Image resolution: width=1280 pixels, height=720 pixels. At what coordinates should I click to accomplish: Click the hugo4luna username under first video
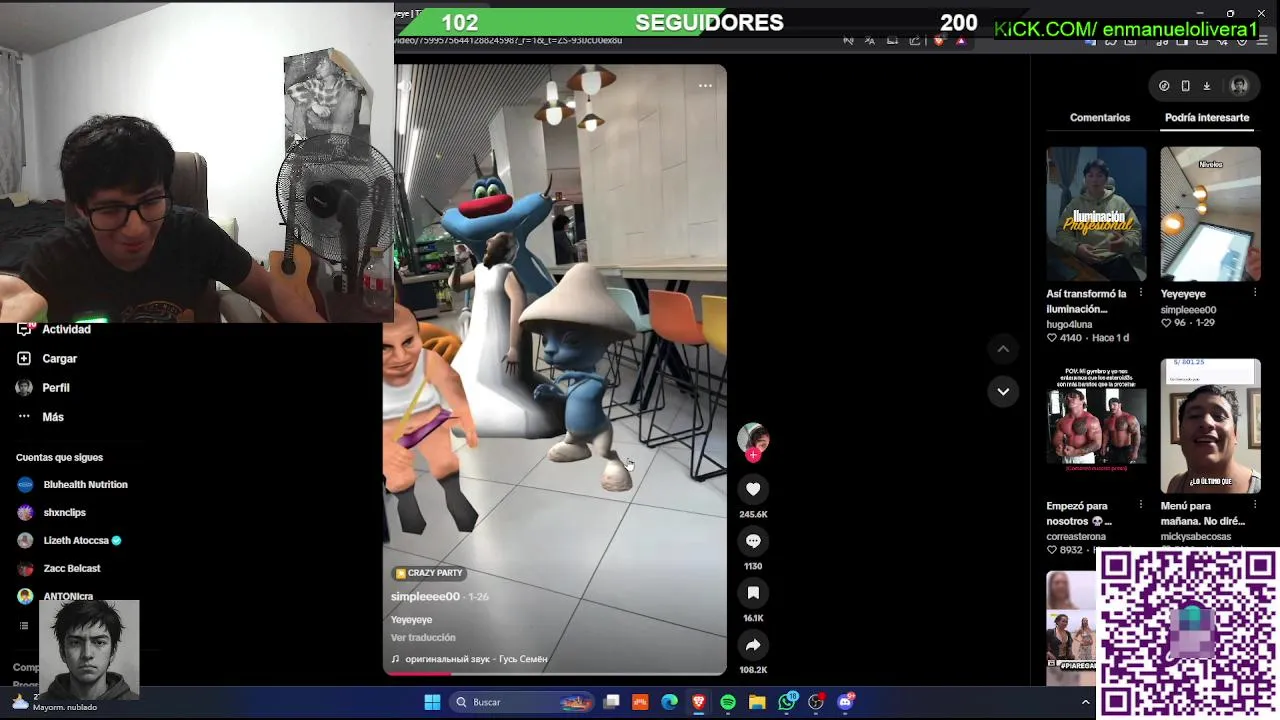click(1069, 324)
